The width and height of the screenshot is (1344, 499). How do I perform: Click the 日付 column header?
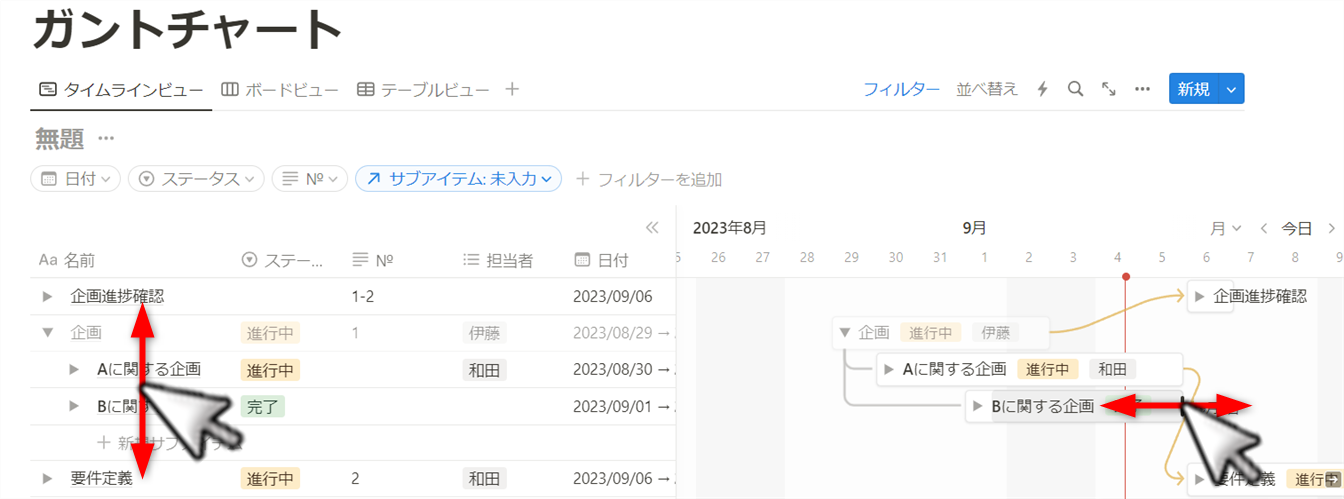602,260
